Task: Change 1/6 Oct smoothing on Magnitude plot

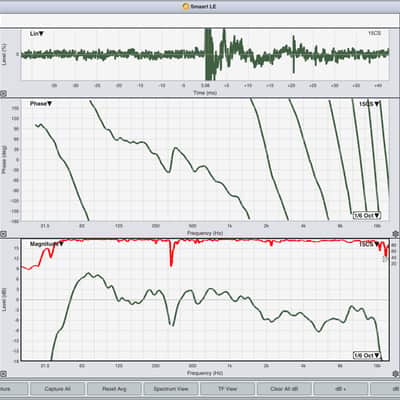Action: click(367, 355)
